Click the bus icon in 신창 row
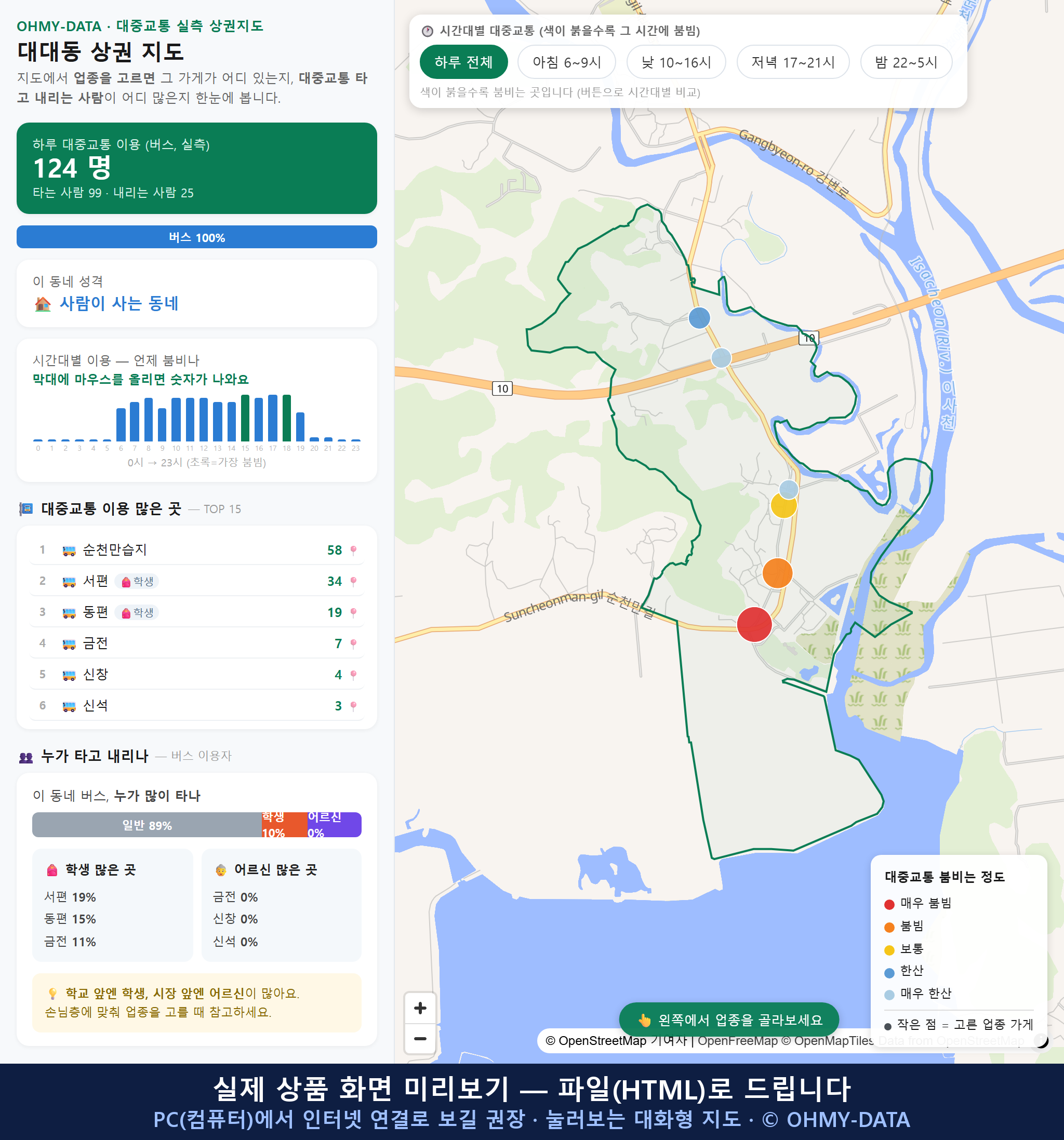This screenshot has width=1064, height=1140. coord(69,676)
